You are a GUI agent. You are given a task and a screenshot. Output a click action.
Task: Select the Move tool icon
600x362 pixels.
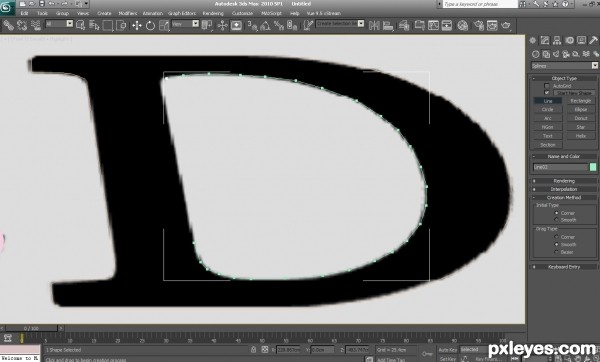pyautogui.click(x=137, y=25)
